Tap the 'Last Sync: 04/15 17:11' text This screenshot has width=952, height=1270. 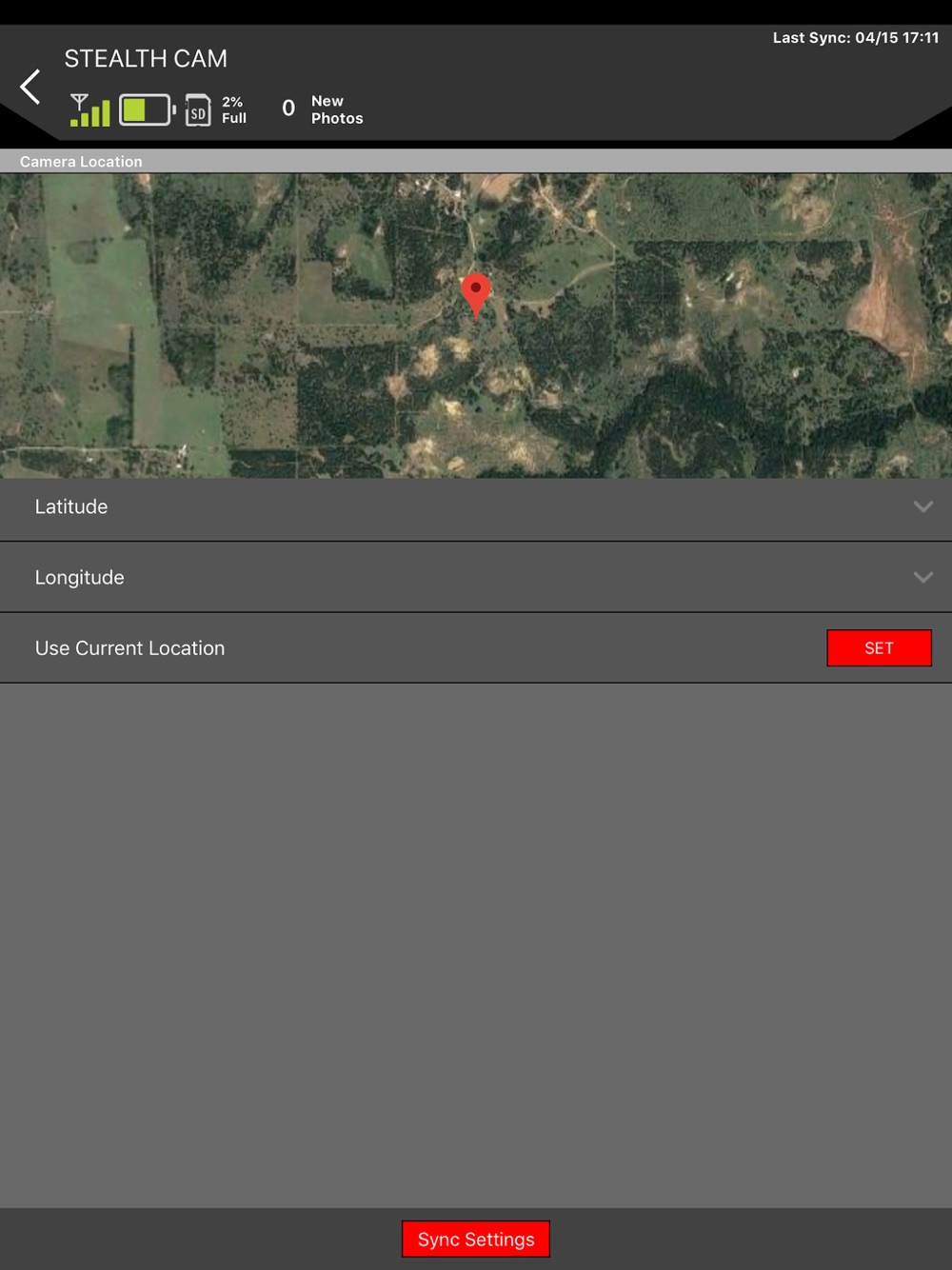tap(856, 38)
